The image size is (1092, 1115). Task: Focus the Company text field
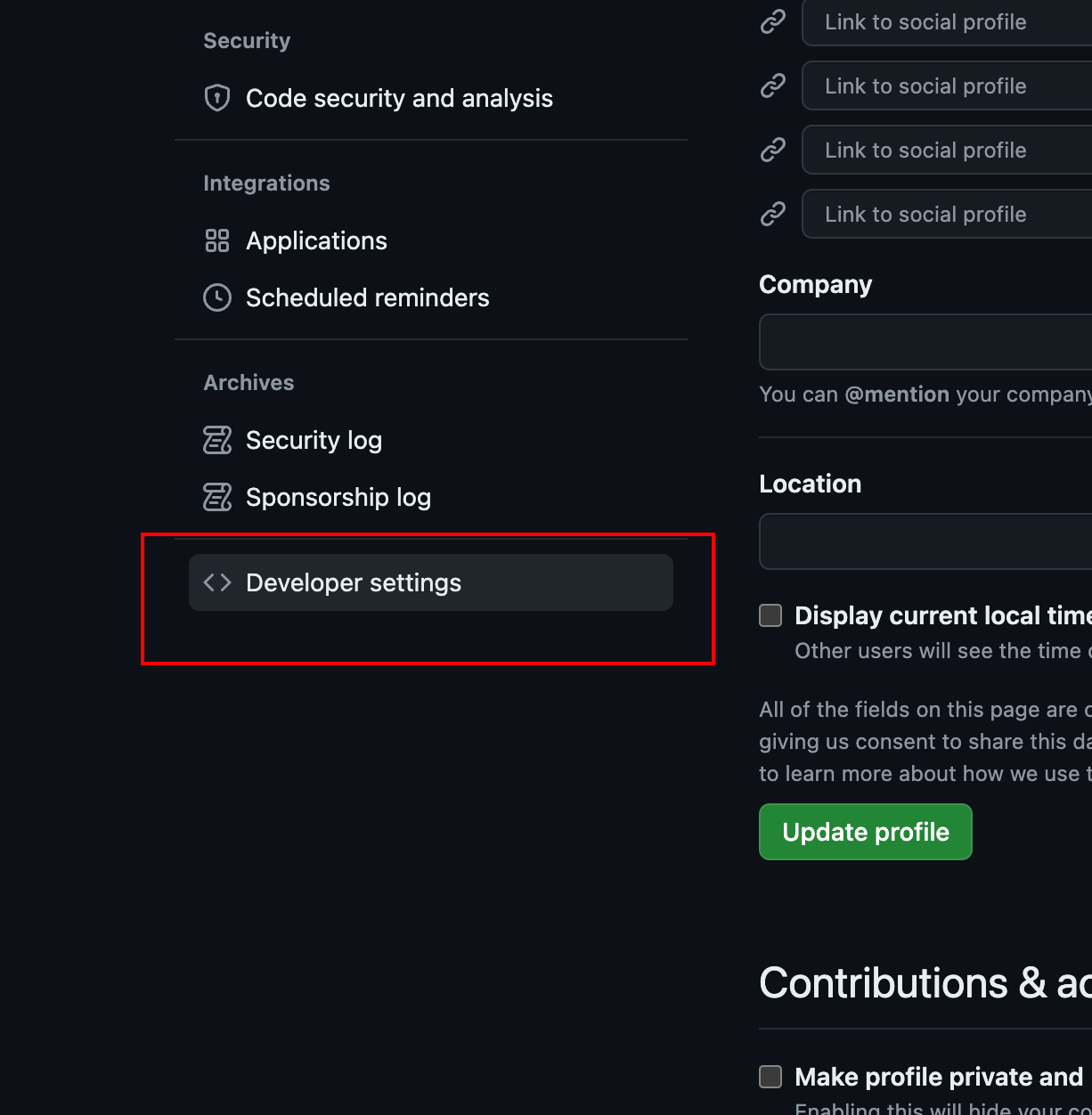pos(926,342)
